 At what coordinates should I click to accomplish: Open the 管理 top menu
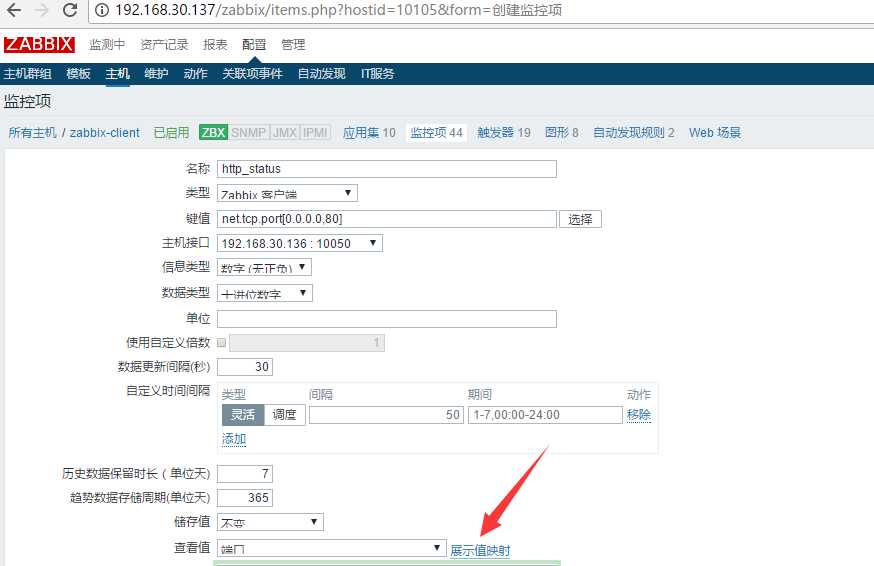(x=293, y=45)
